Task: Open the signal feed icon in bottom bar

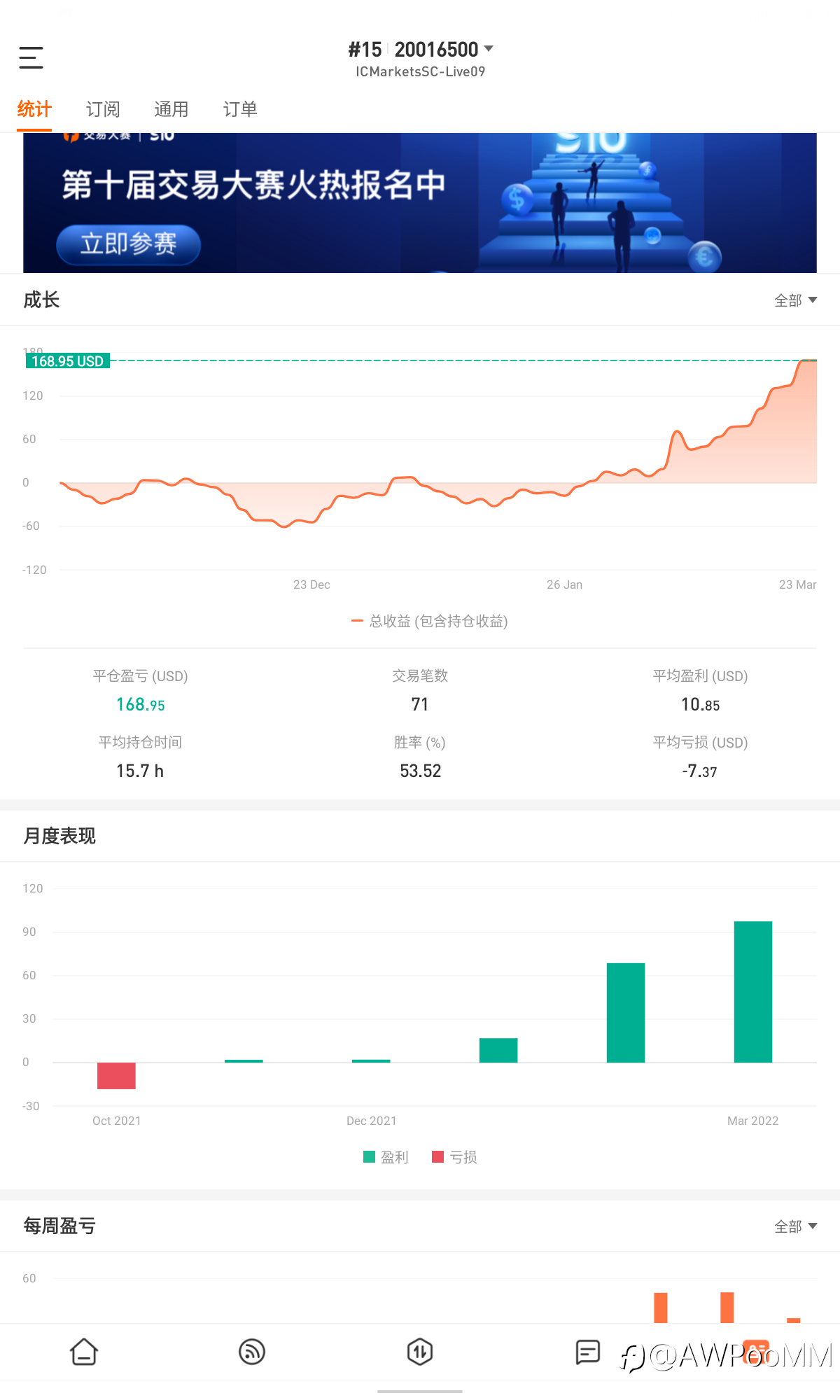Action: tap(252, 1352)
